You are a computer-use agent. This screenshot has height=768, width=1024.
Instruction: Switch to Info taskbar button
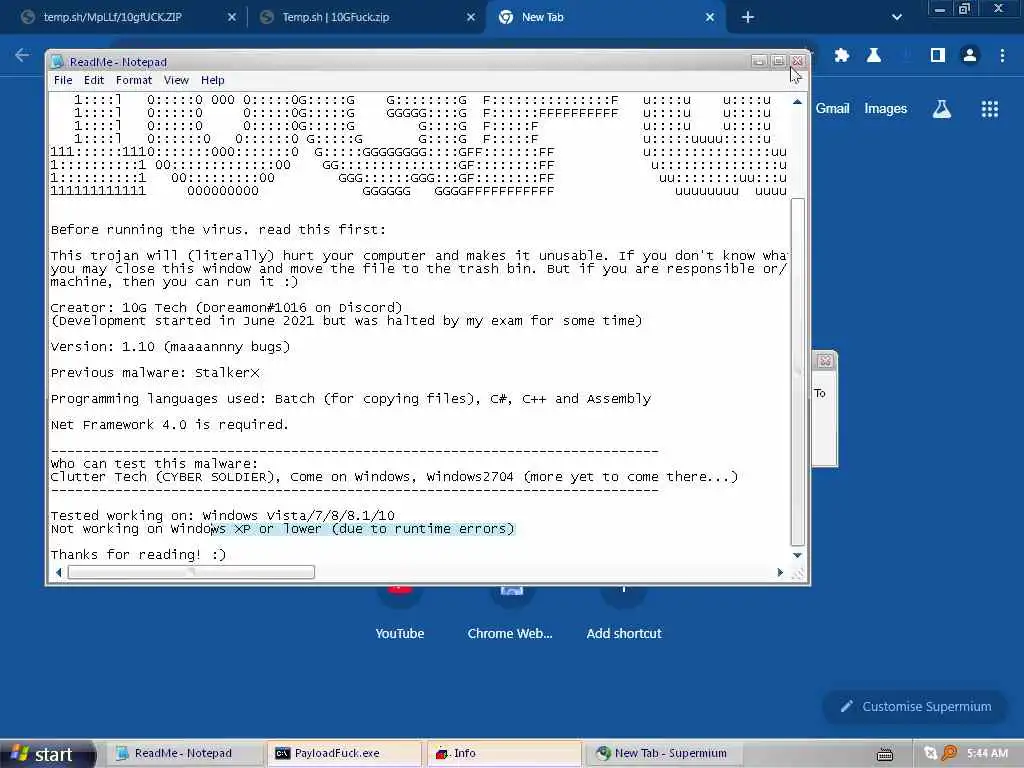click(504, 754)
